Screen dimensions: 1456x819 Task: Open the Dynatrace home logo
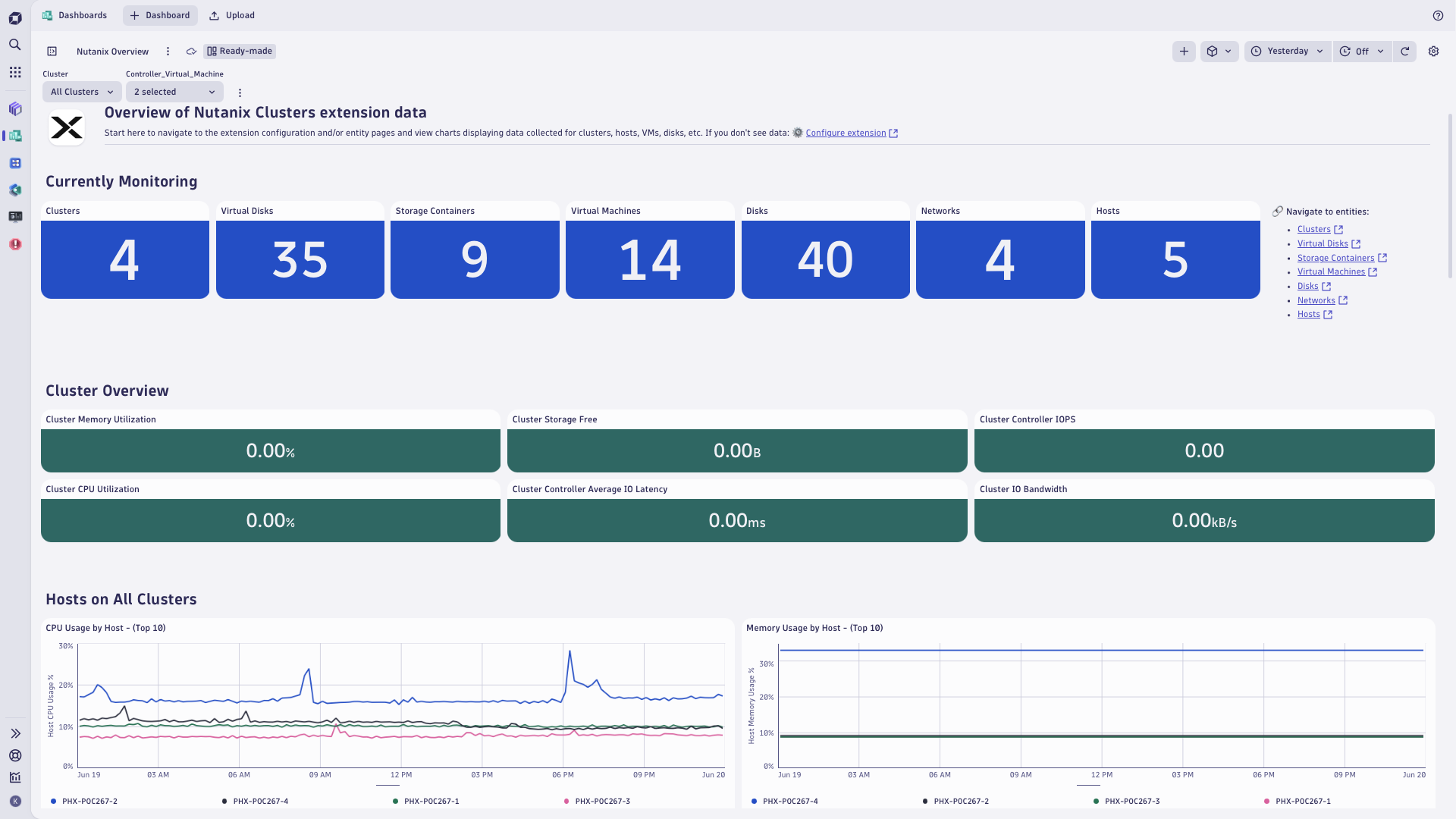click(15, 18)
